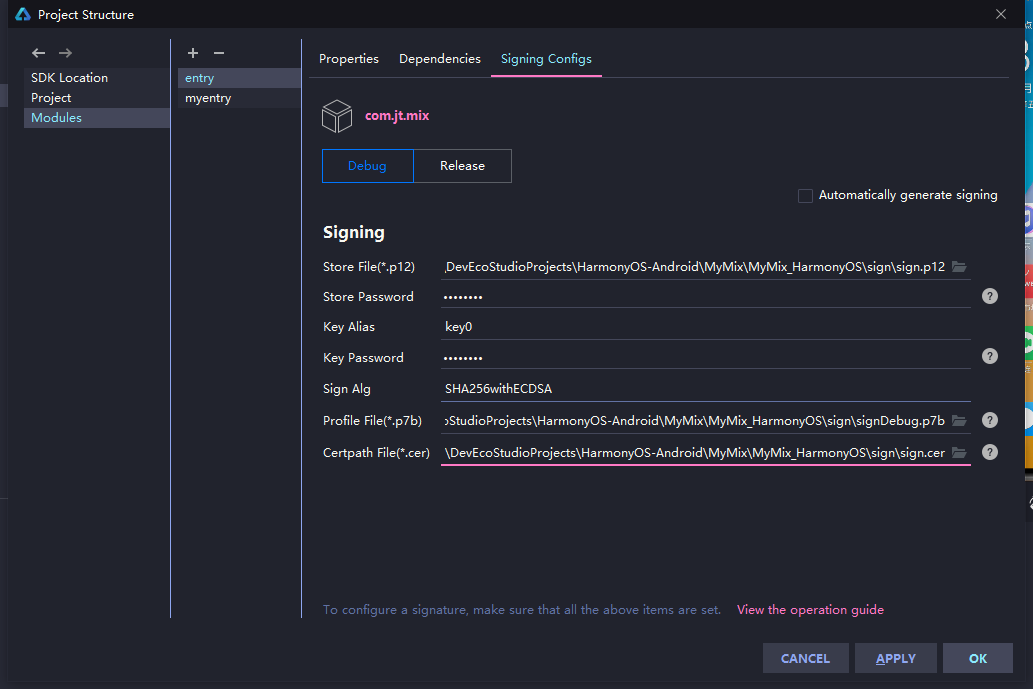
Task: Click the com.jt.mix package name
Action: (397, 116)
